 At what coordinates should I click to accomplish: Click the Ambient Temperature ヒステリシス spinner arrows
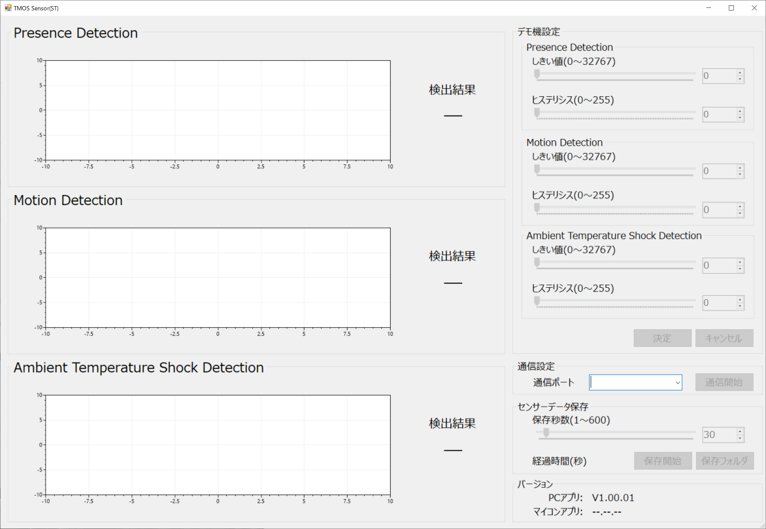click(x=740, y=302)
